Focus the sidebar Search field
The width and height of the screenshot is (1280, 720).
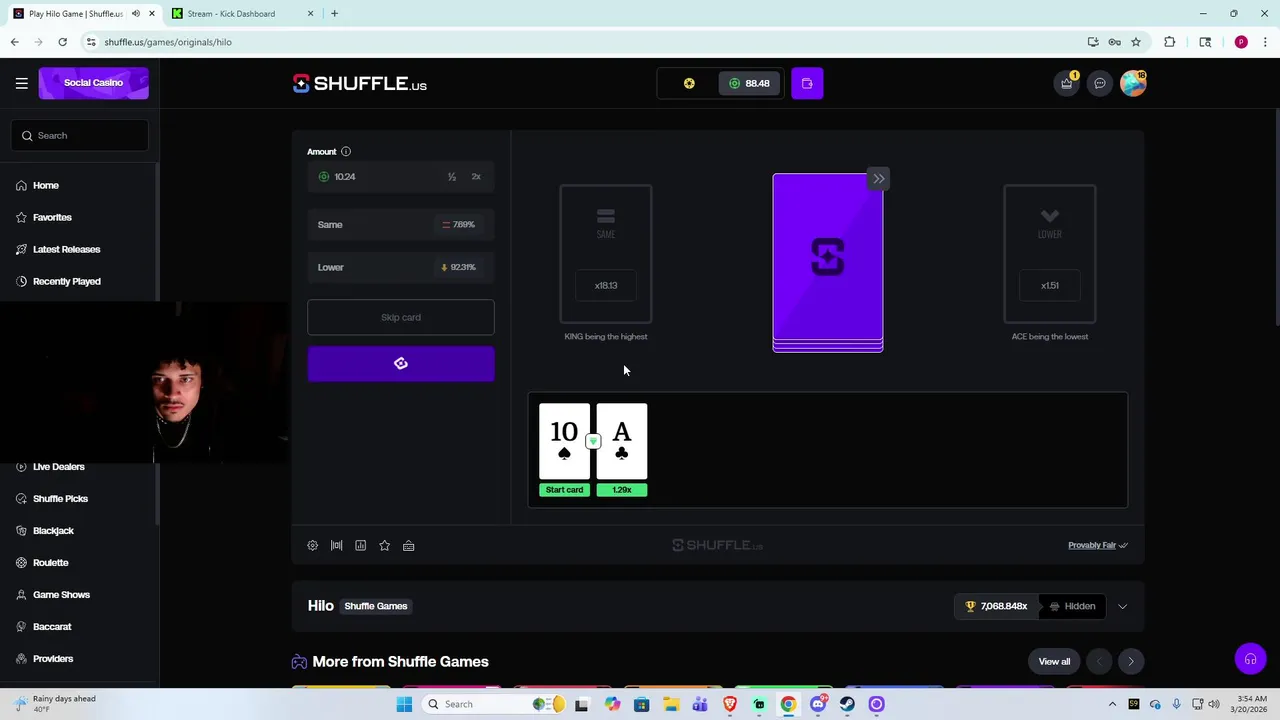click(x=81, y=135)
